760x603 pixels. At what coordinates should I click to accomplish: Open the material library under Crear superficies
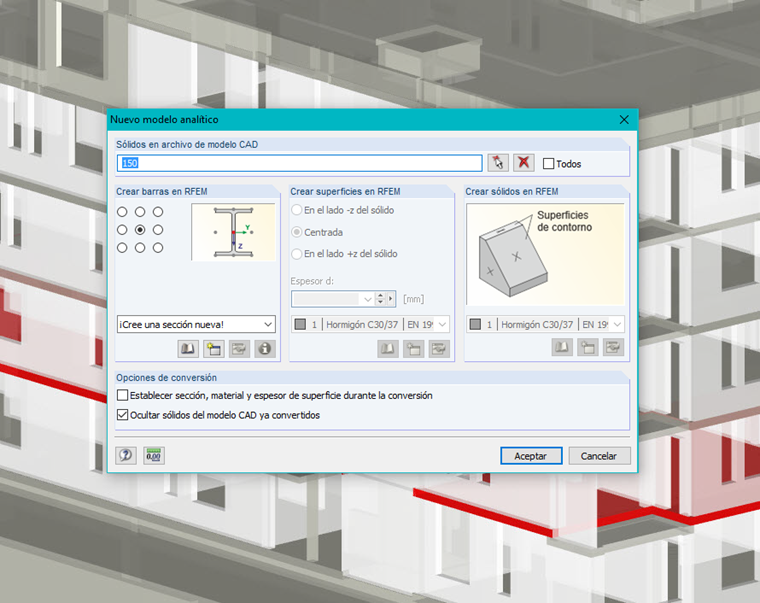[x=388, y=349]
